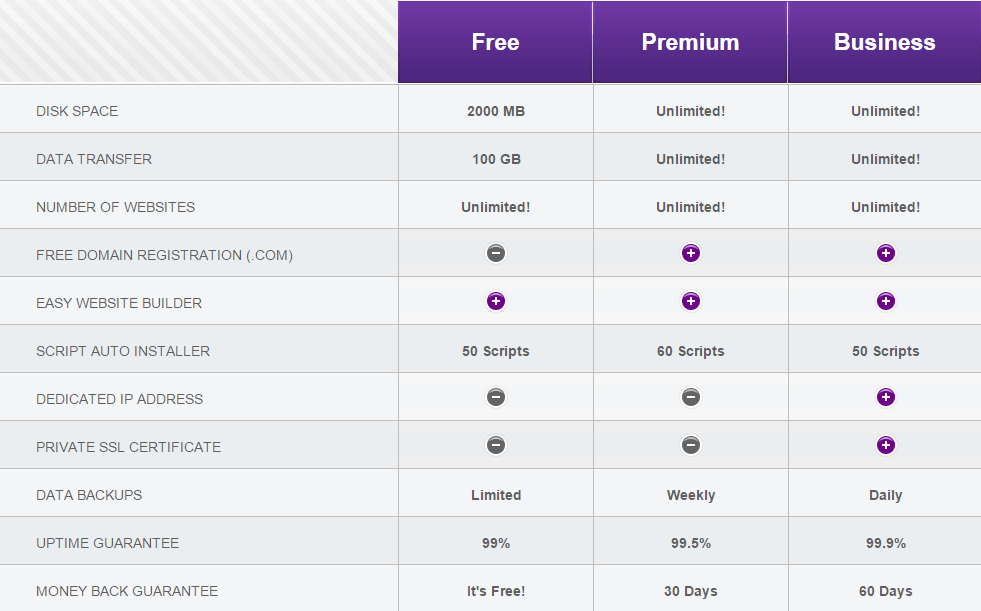The height and width of the screenshot is (611, 981).
Task: Click the DISK SPACE row label
Action: [77, 111]
